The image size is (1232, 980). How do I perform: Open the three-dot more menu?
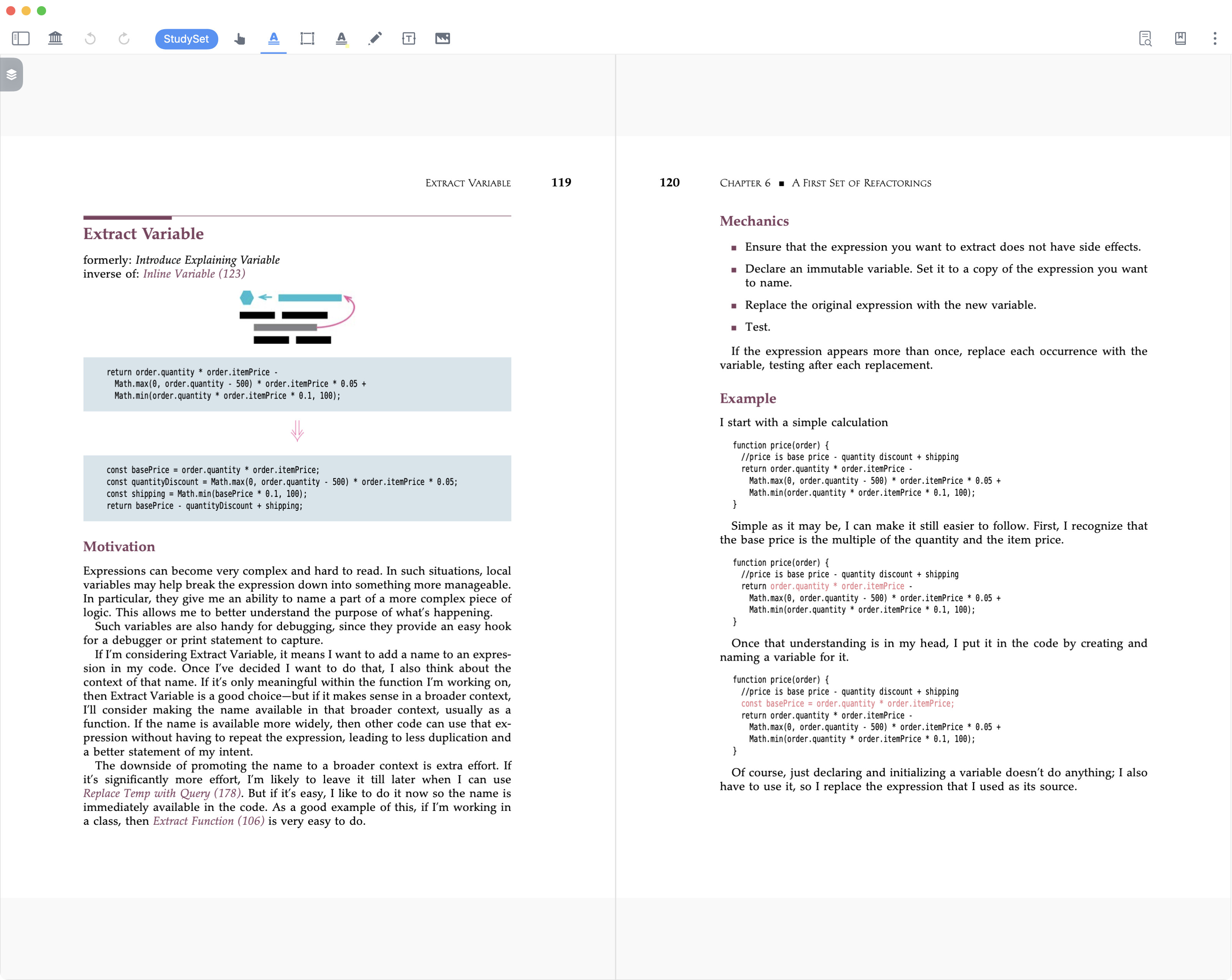(x=1215, y=38)
